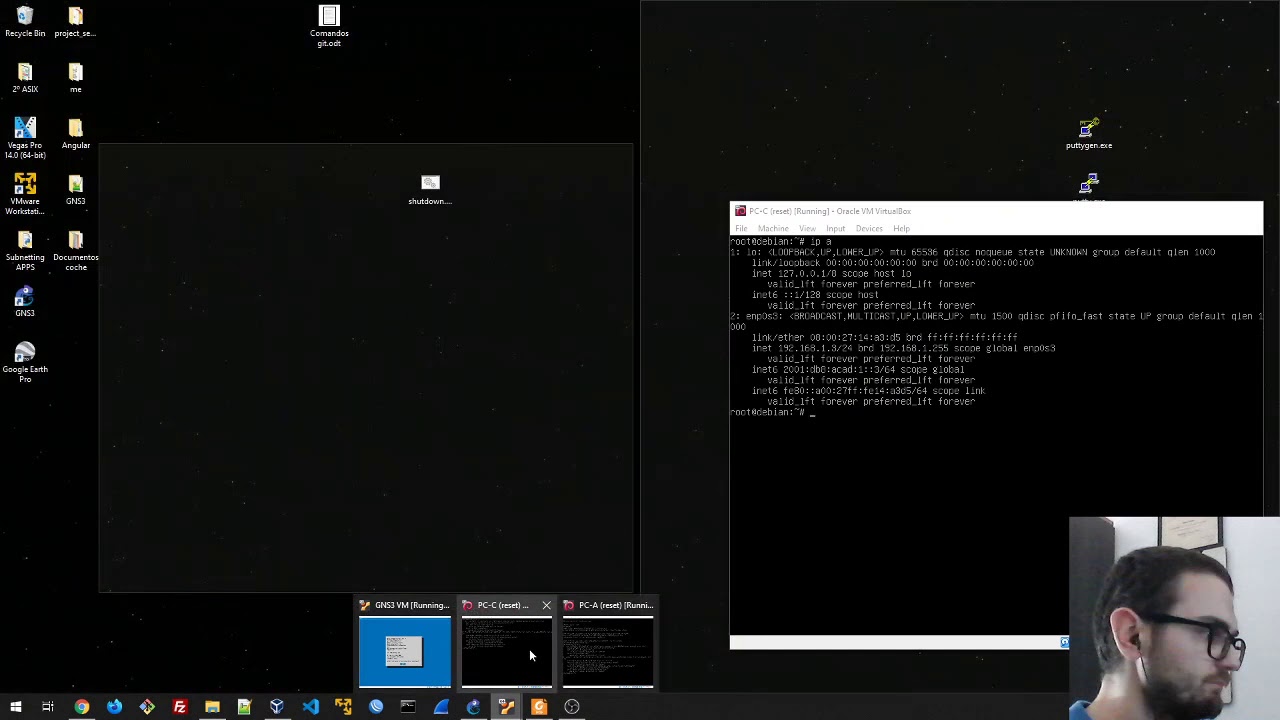Screen dimensions: 1280x720
Task: Open the GNS3 folder icon on desktop
Action: tap(75, 189)
